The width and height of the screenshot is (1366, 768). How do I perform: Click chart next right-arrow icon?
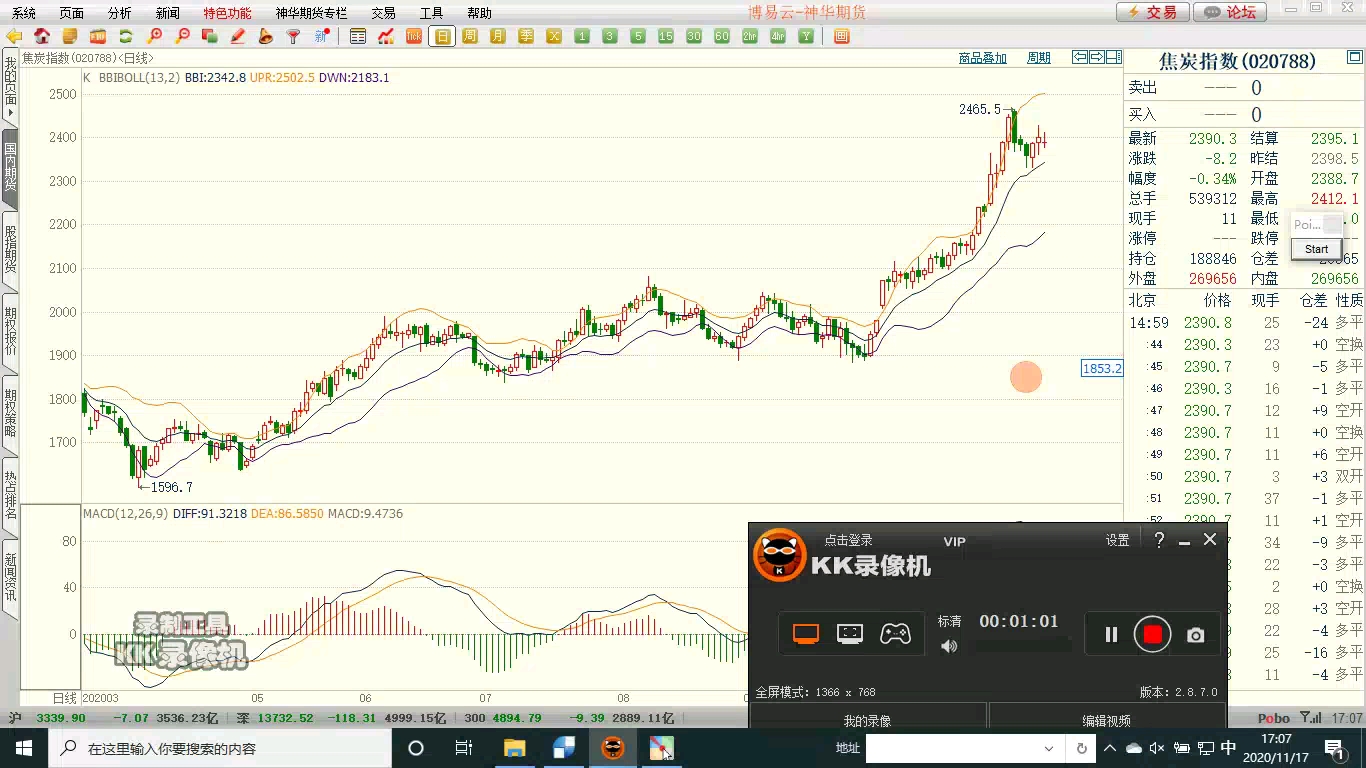tap(1097, 57)
